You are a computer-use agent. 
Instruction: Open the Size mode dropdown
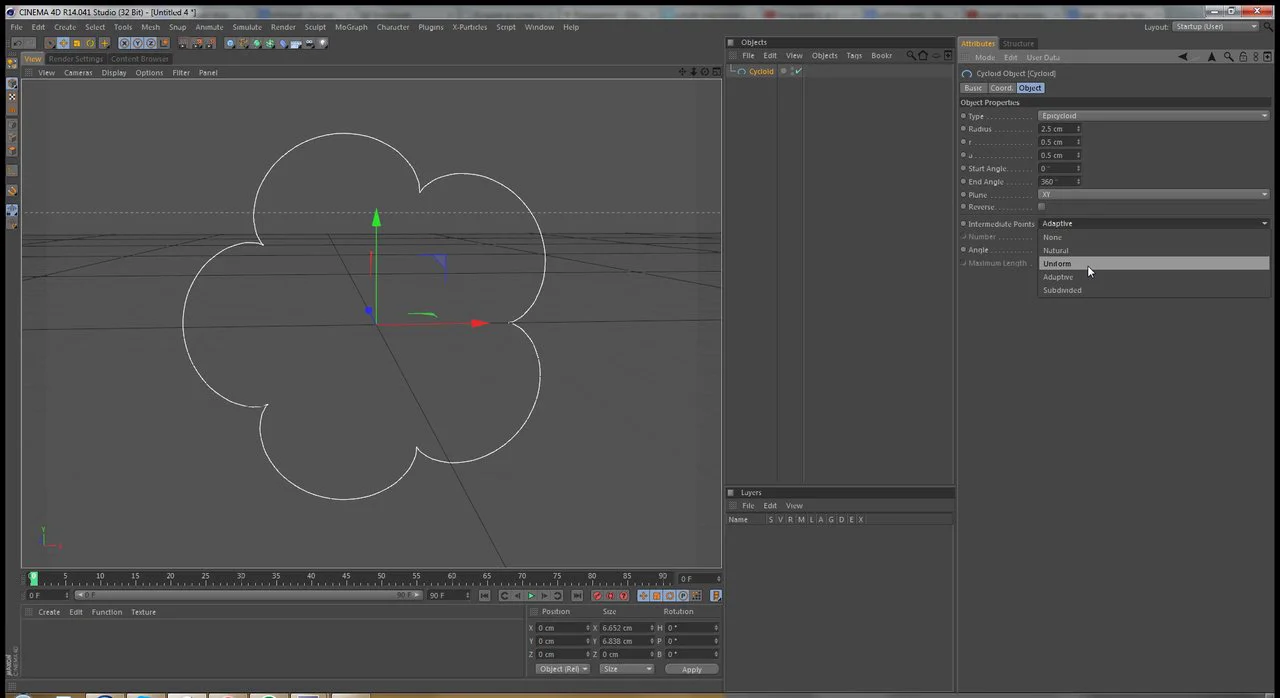627,669
